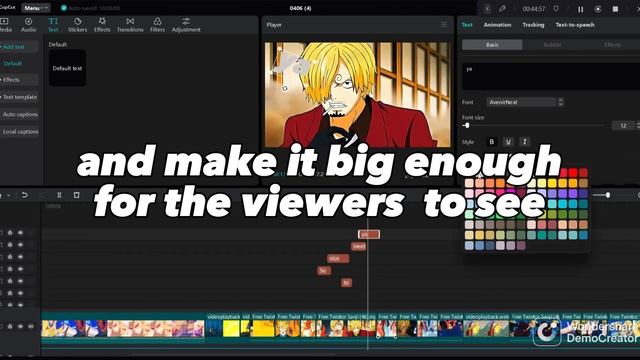Select the 'So' text clip on timeline

coord(324,271)
